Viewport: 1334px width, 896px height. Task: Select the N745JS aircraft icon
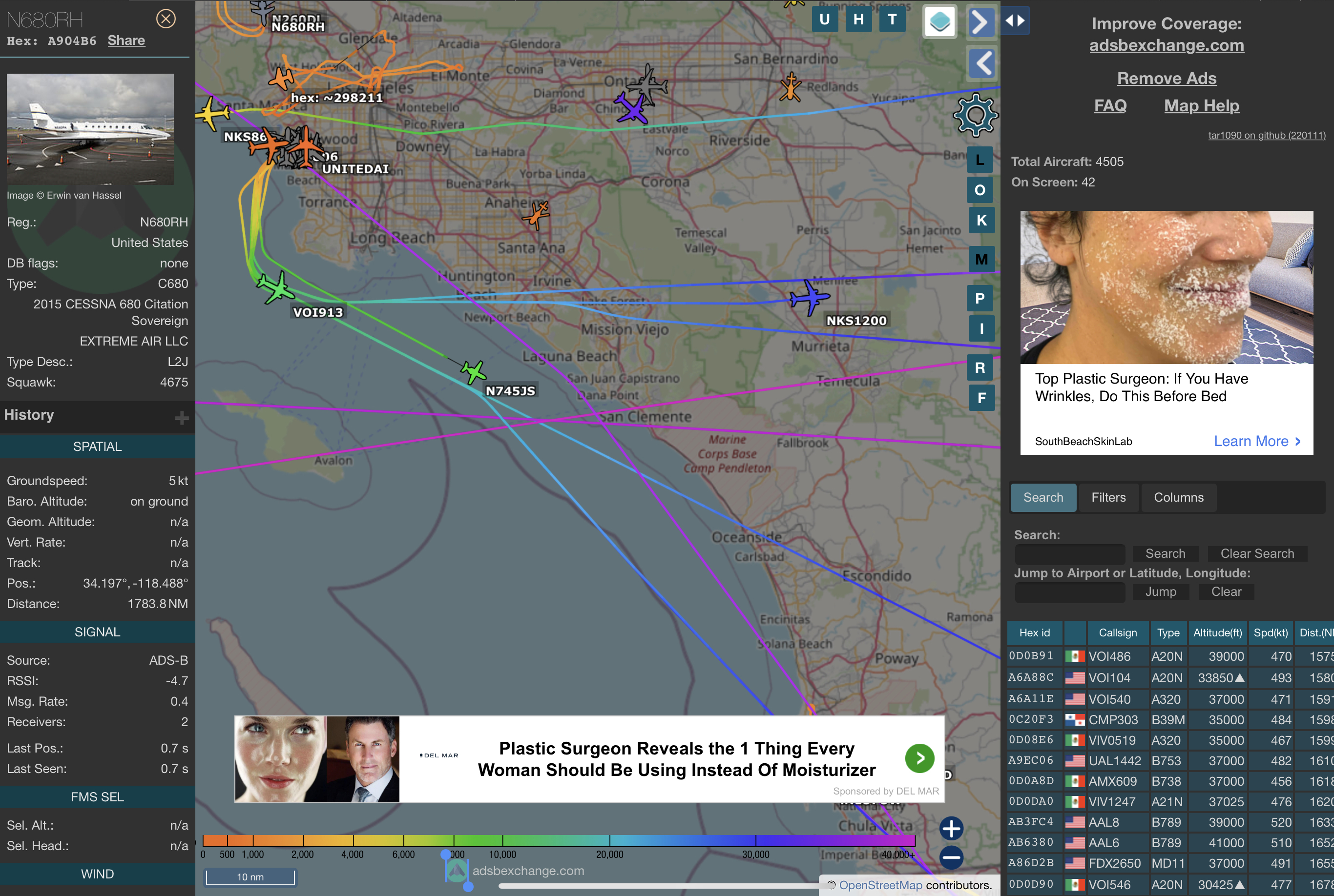click(x=474, y=372)
